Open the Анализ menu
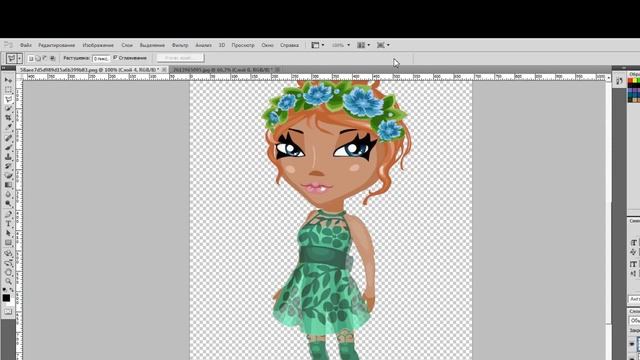640x360 pixels. (x=203, y=45)
